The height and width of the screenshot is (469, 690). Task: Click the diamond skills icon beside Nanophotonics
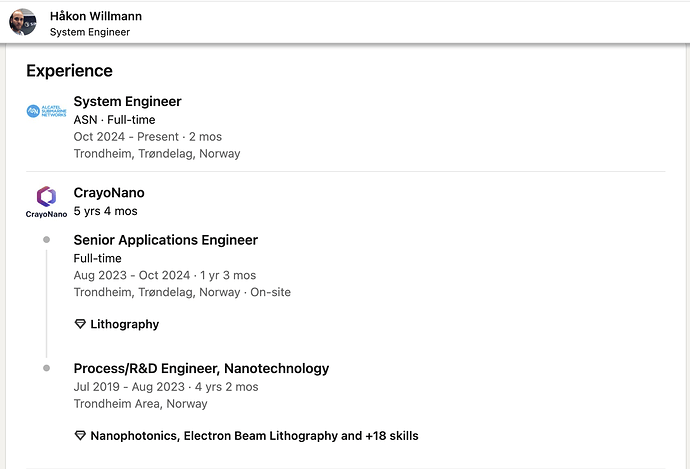coord(80,436)
